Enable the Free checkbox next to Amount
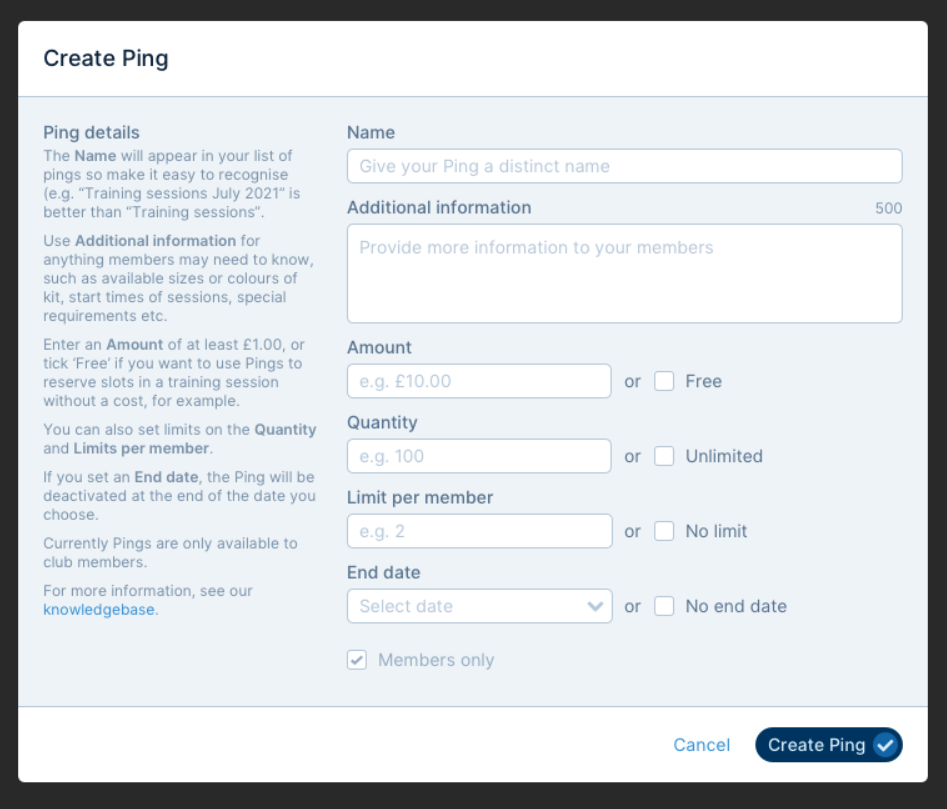The width and height of the screenshot is (947, 809). pos(665,381)
